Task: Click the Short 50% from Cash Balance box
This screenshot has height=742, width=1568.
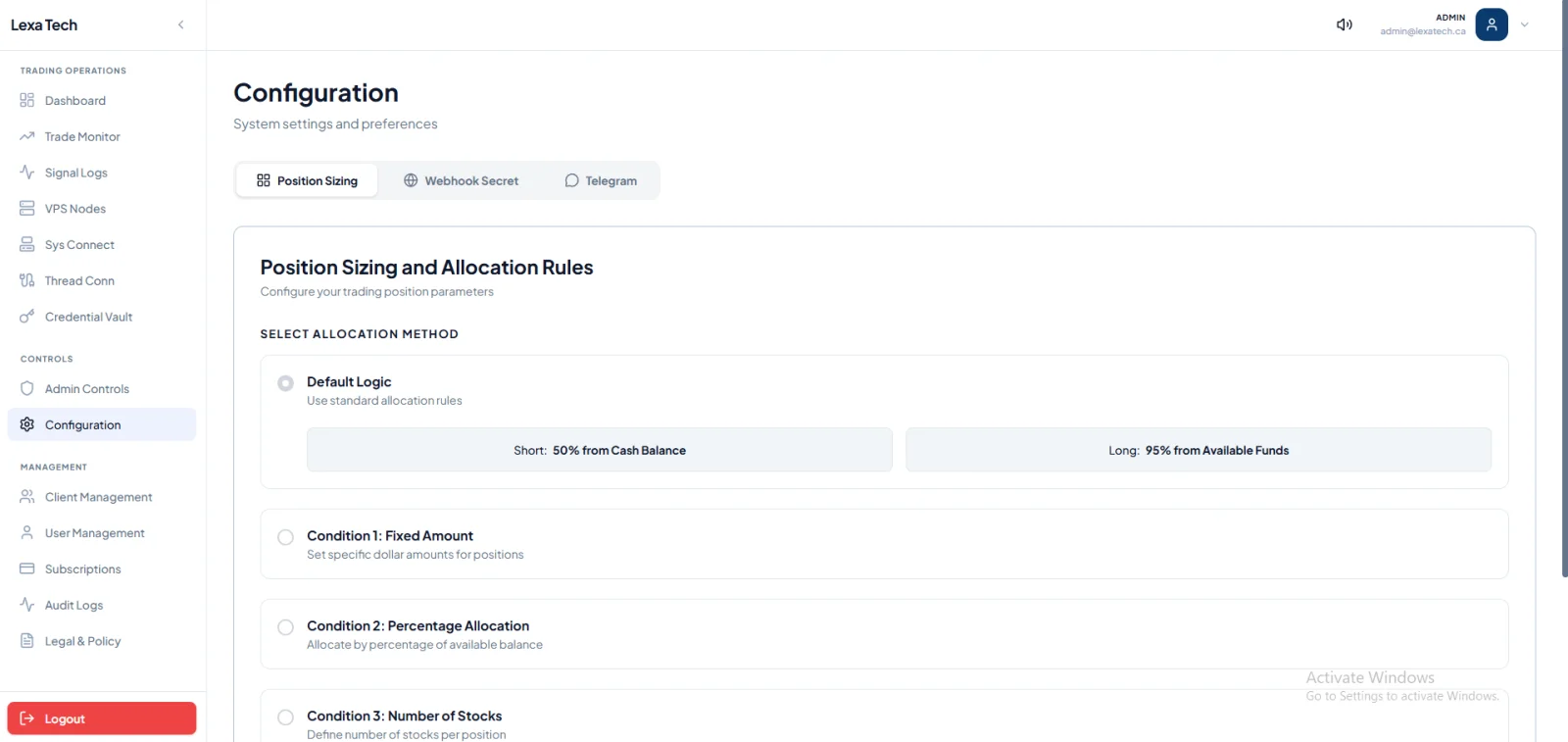Action: [600, 450]
